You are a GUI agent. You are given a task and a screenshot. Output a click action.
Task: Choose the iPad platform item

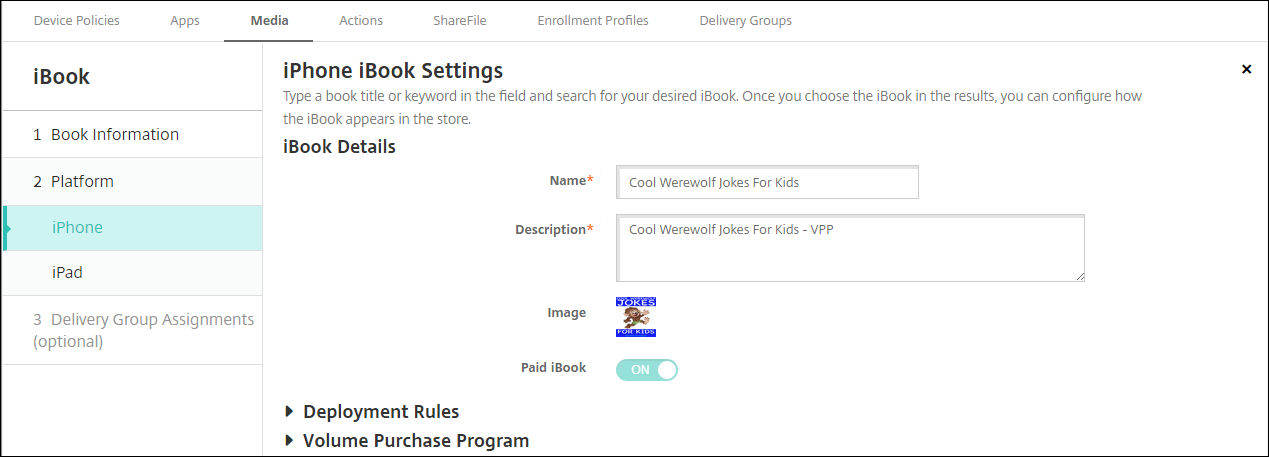coord(67,272)
